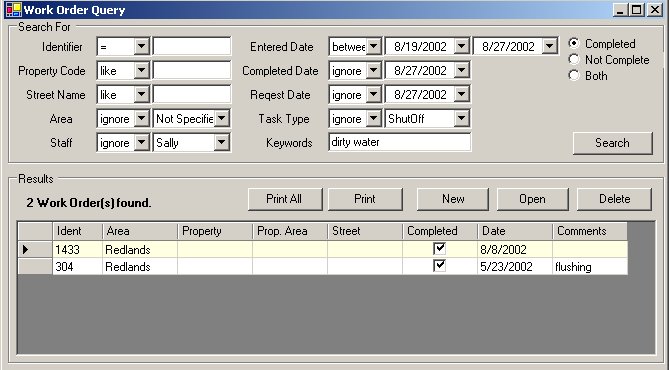
Task: Click the Search button
Action: tap(612, 143)
